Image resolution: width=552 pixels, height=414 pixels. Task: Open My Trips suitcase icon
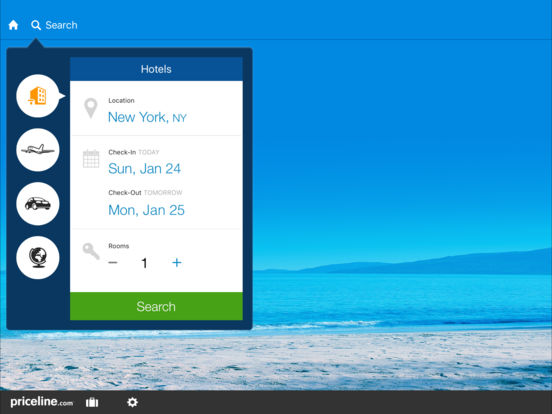92,402
